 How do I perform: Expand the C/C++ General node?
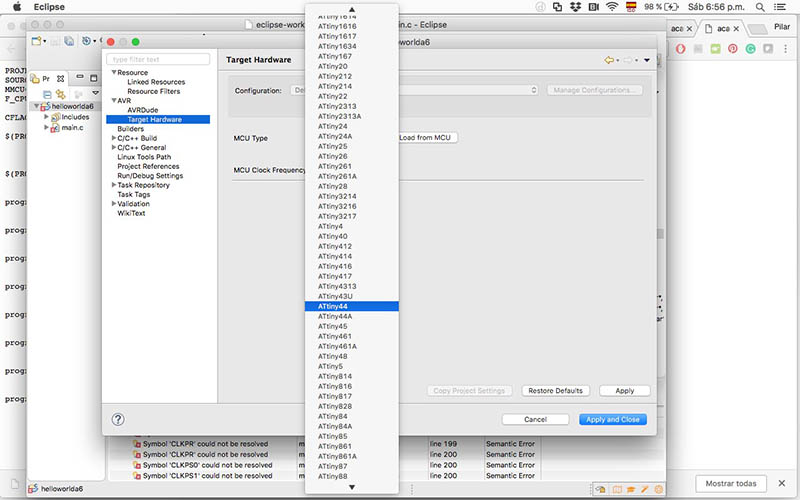click(114, 147)
